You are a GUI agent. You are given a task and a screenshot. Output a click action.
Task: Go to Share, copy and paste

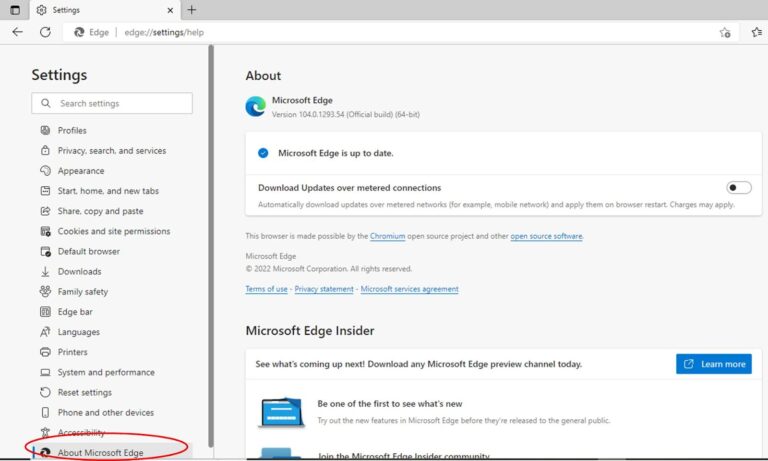tap(100, 211)
